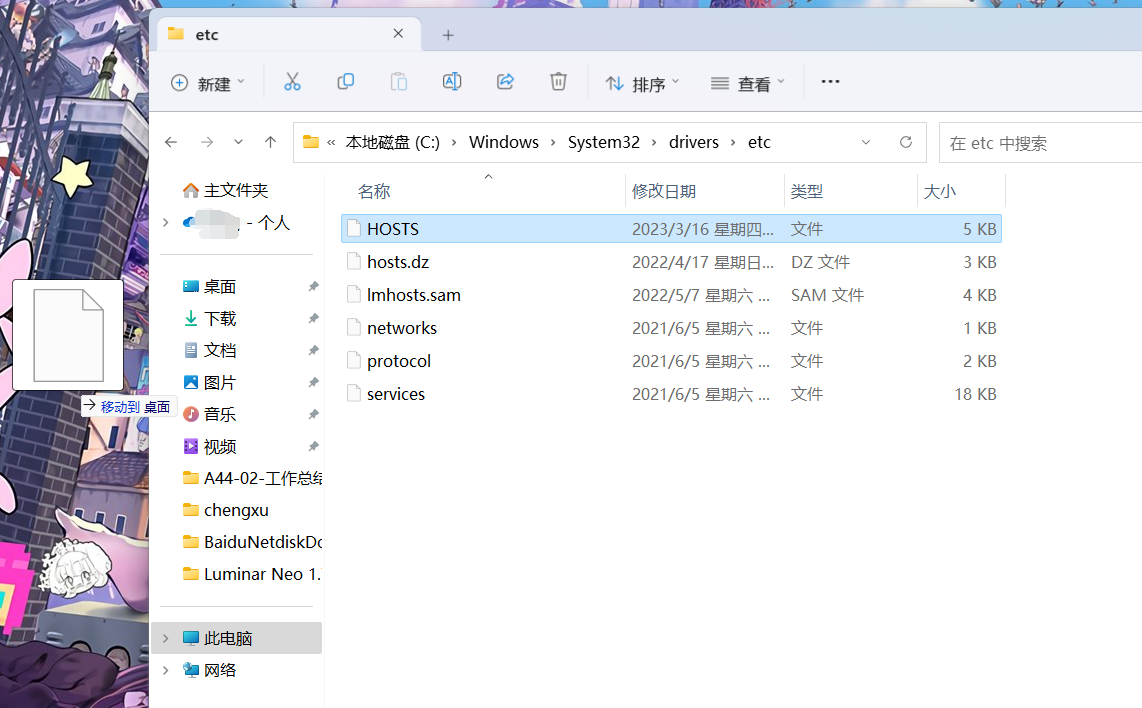Expand subfolders after Windows breadcrumb
The image size is (1142, 708).
coord(553,142)
